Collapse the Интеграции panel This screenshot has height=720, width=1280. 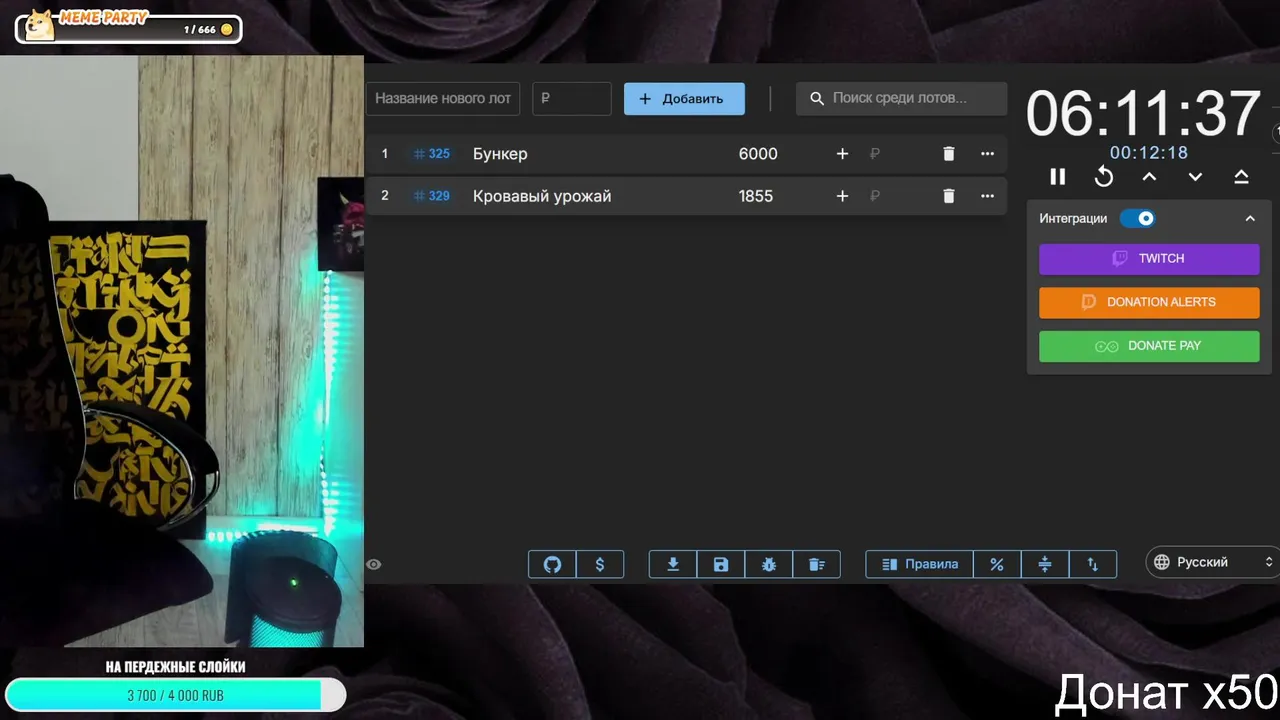click(x=1250, y=218)
